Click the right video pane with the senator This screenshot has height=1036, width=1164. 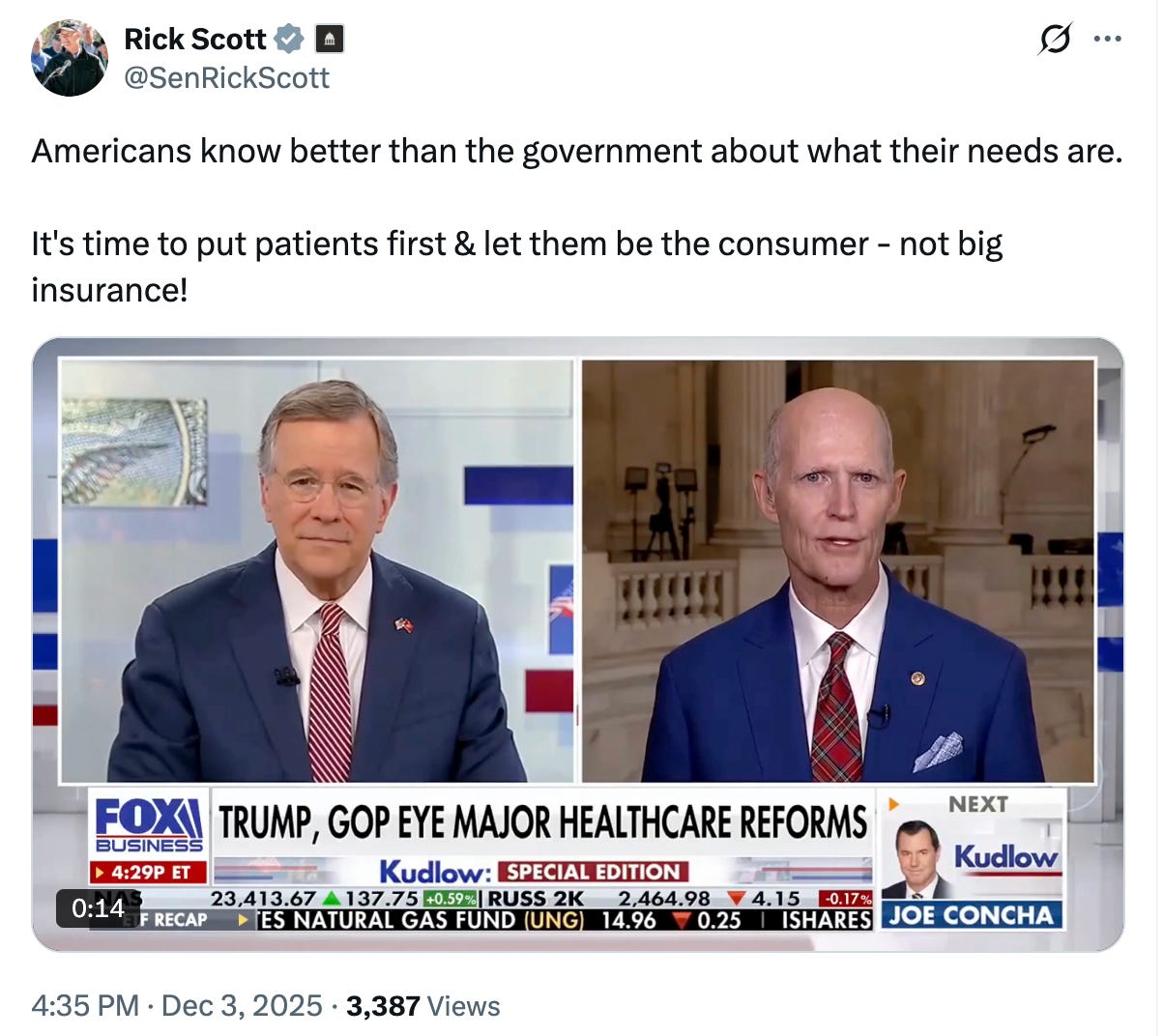[x=837, y=570]
